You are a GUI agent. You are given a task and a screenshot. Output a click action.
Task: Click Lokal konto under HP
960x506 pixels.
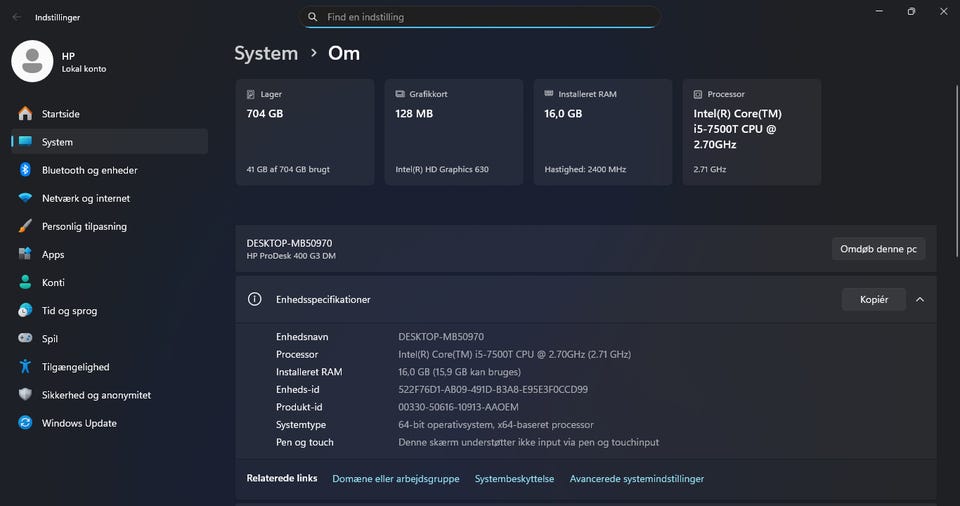point(84,69)
